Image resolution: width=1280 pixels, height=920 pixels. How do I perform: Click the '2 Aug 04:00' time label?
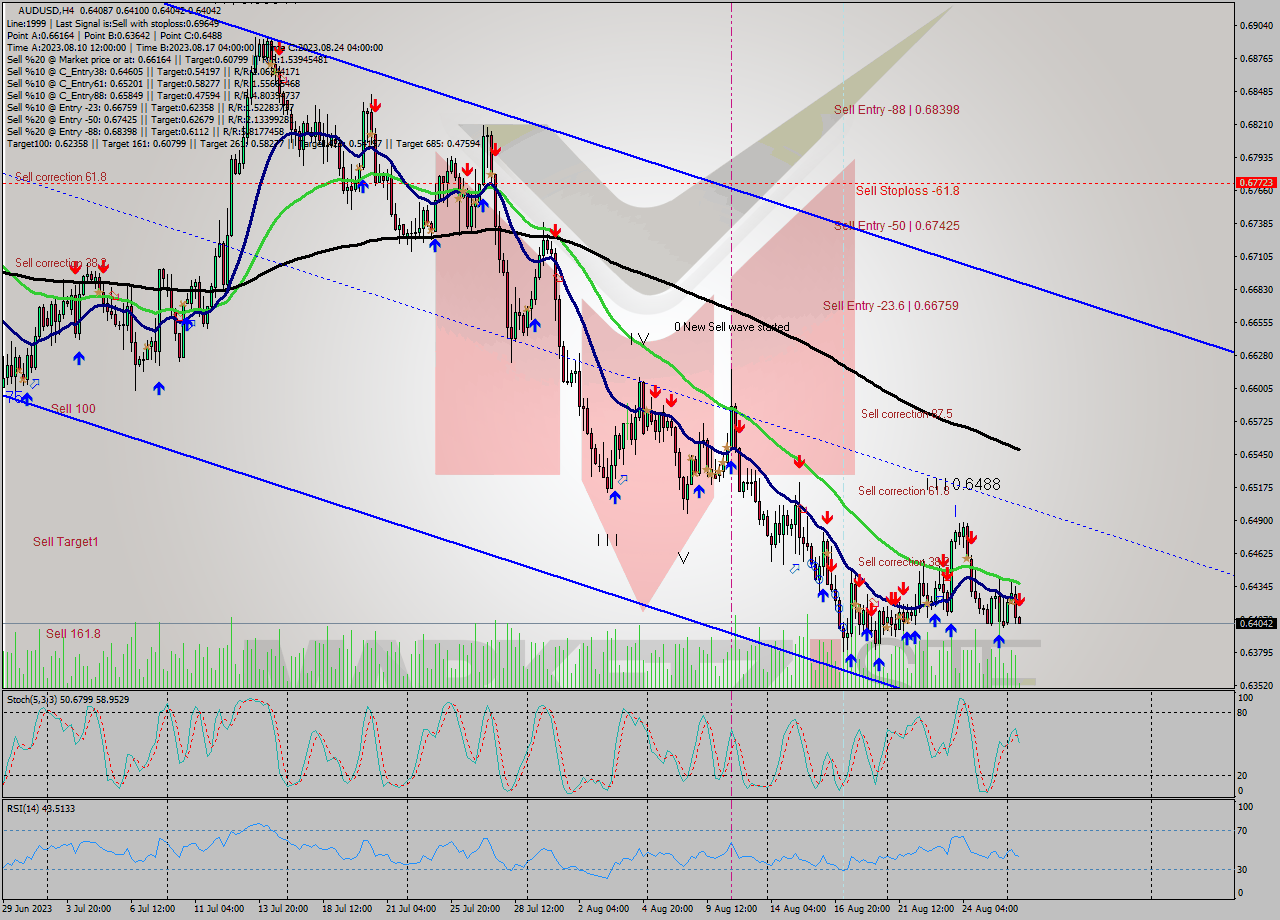pos(603,909)
